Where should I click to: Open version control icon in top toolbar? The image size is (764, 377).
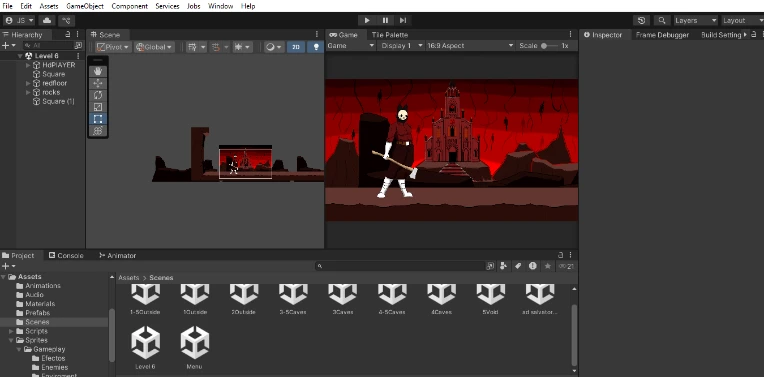tap(66, 20)
